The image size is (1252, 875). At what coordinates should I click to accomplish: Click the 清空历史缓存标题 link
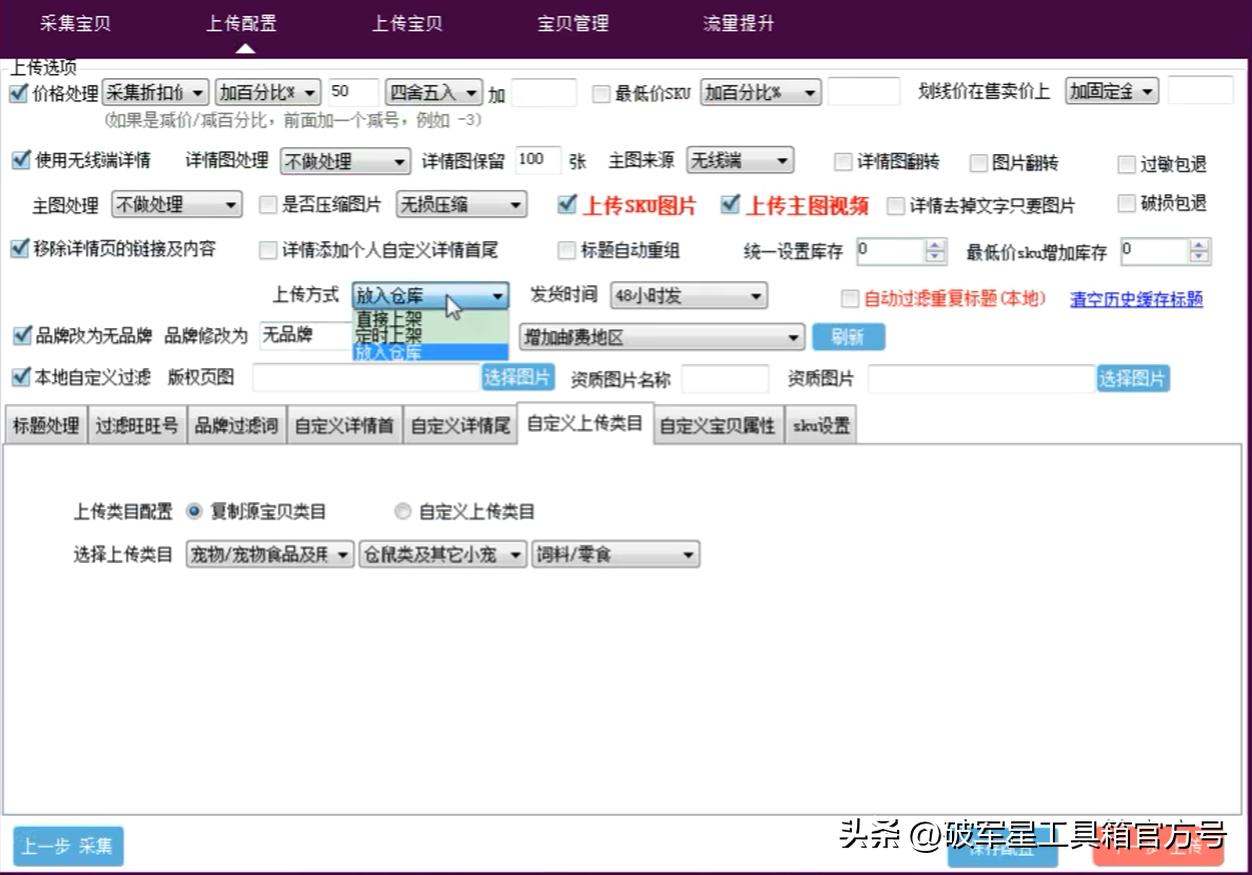pos(1136,299)
